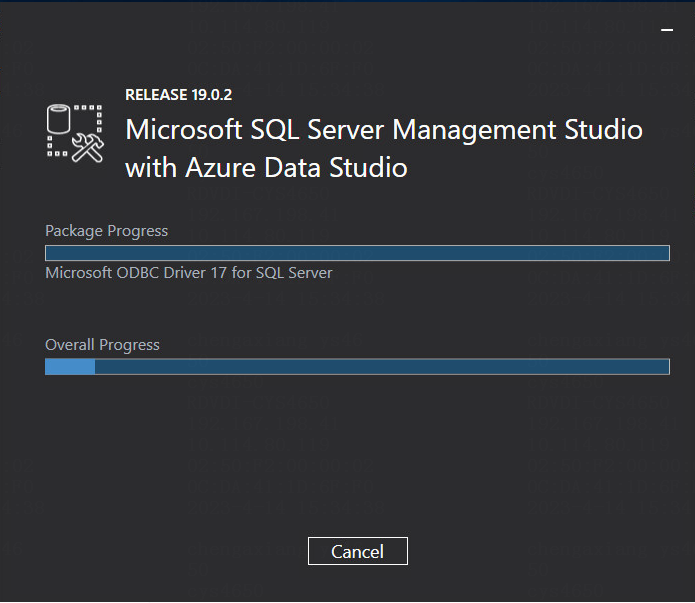The height and width of the screenshot is (603, 695).
Task: Click the Microsoft ODBC Driver 17 text
Action: tap(189, 273)
